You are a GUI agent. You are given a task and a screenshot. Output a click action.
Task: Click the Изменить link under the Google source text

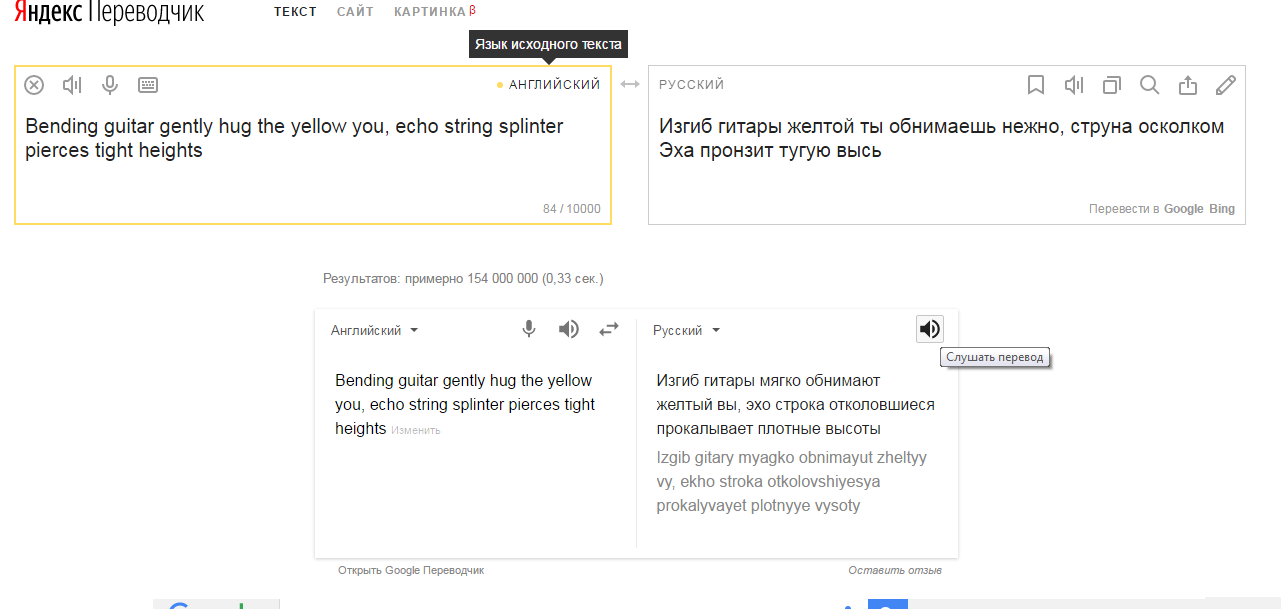click(415, 430)
